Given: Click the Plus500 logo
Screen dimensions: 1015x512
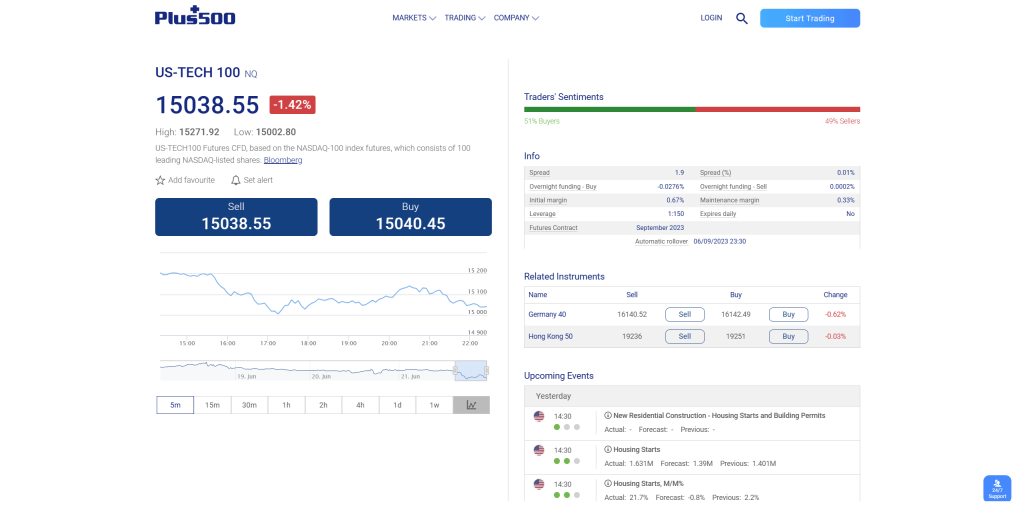Looking at the screenshot, I should pos(195,16).
